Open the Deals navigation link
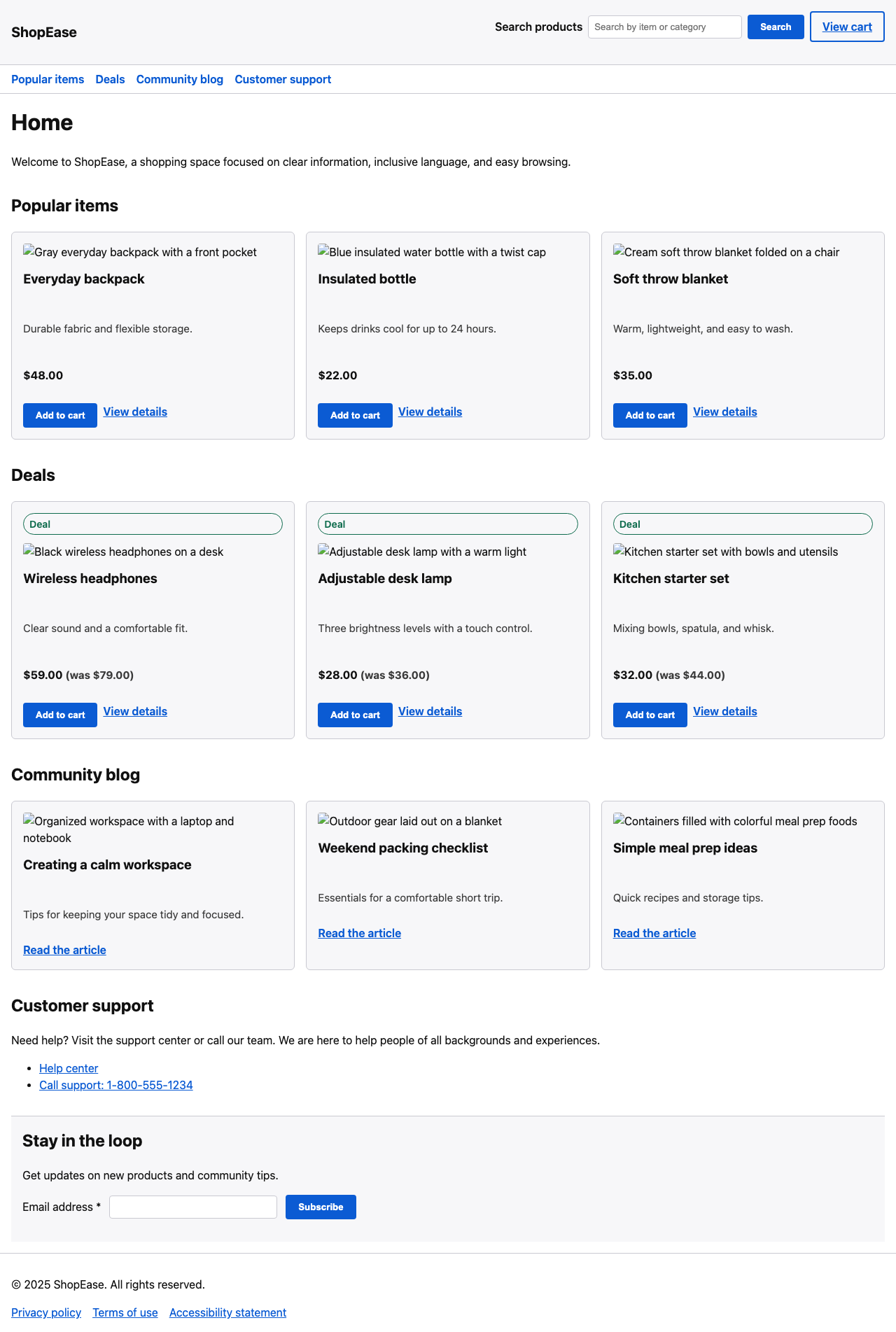 (110, 79)
